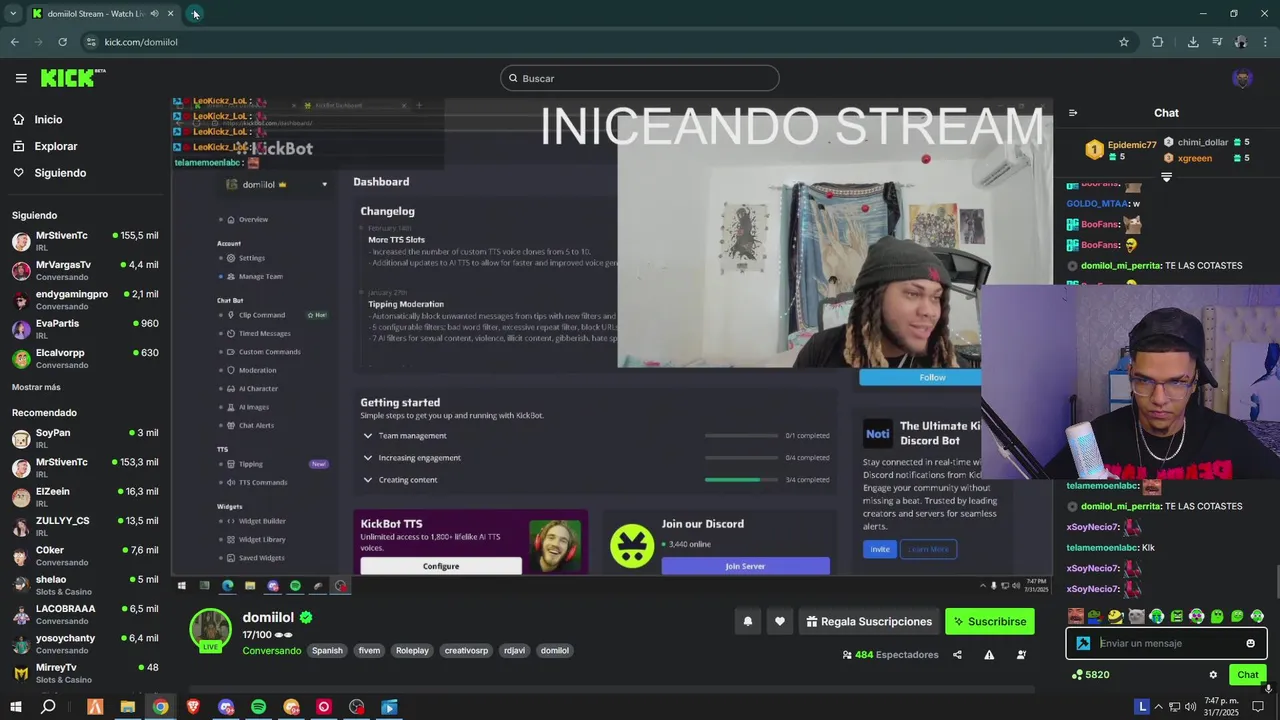Open yosoychanty recommended channel
This screenshot has width=1280, height=720.
point(85,643)
